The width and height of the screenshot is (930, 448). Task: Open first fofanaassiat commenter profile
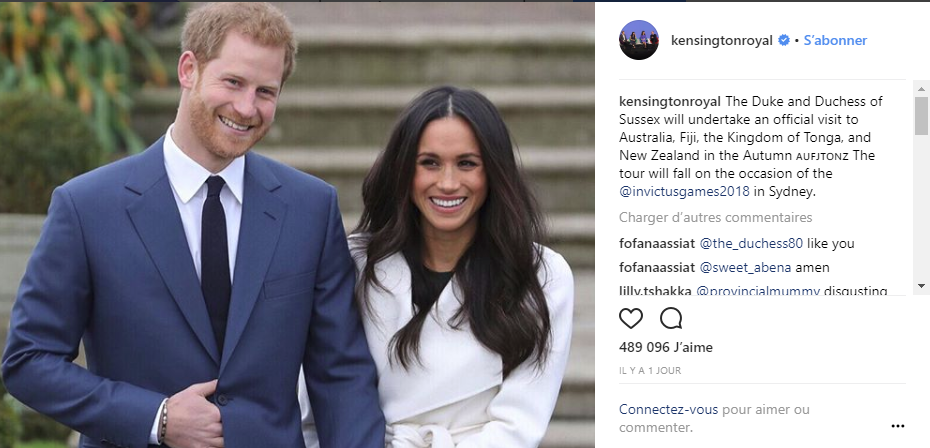(657, 243)
